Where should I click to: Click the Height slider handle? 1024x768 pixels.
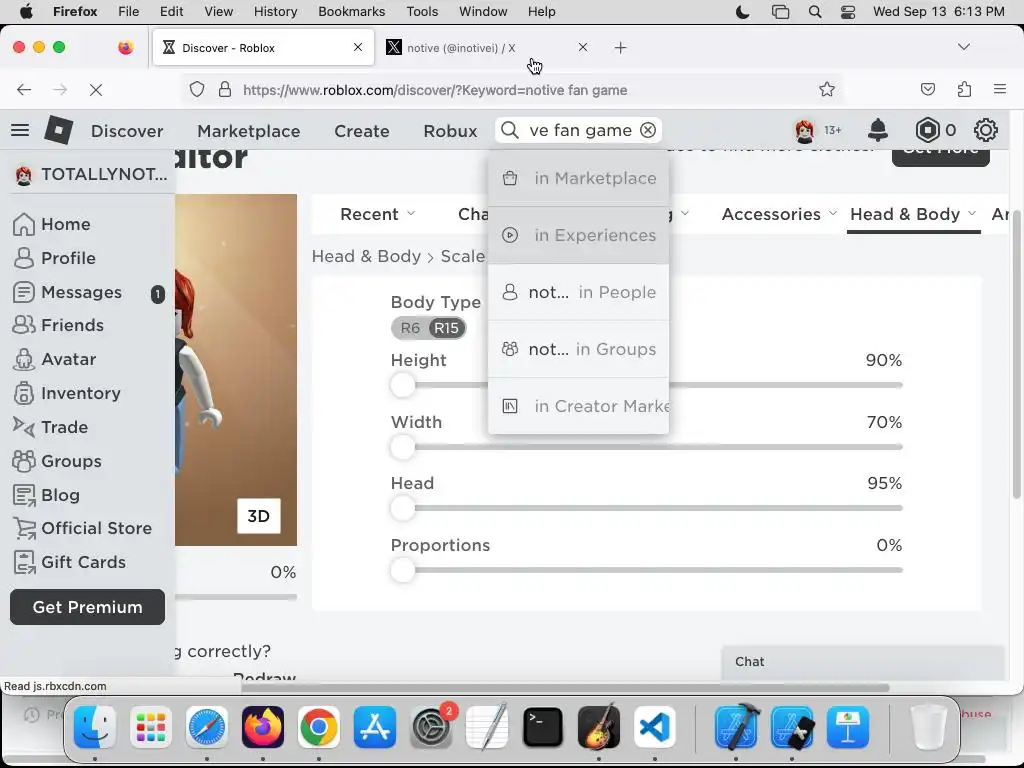pos(403,385)
